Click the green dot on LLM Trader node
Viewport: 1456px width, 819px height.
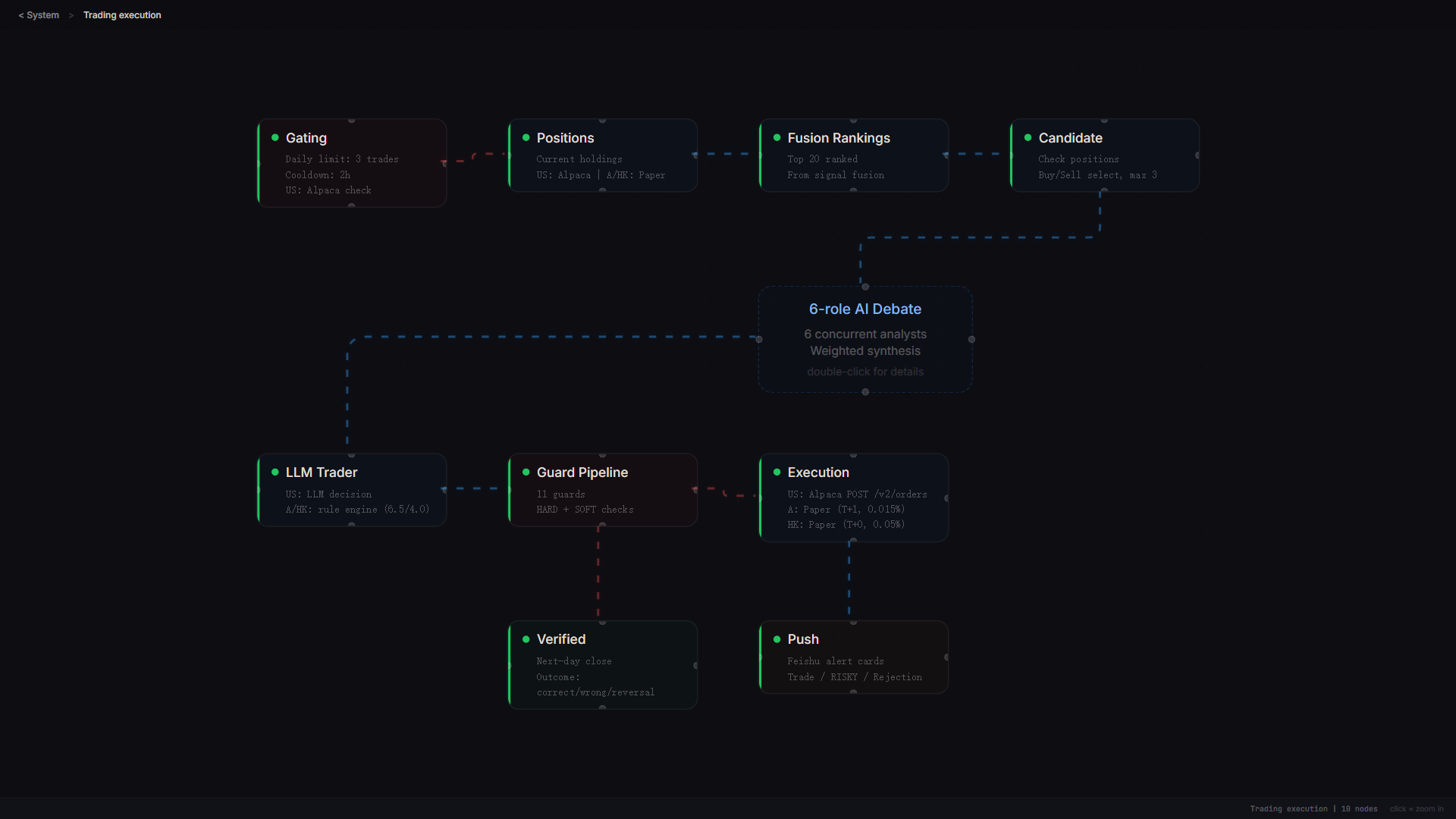point(275,472)
